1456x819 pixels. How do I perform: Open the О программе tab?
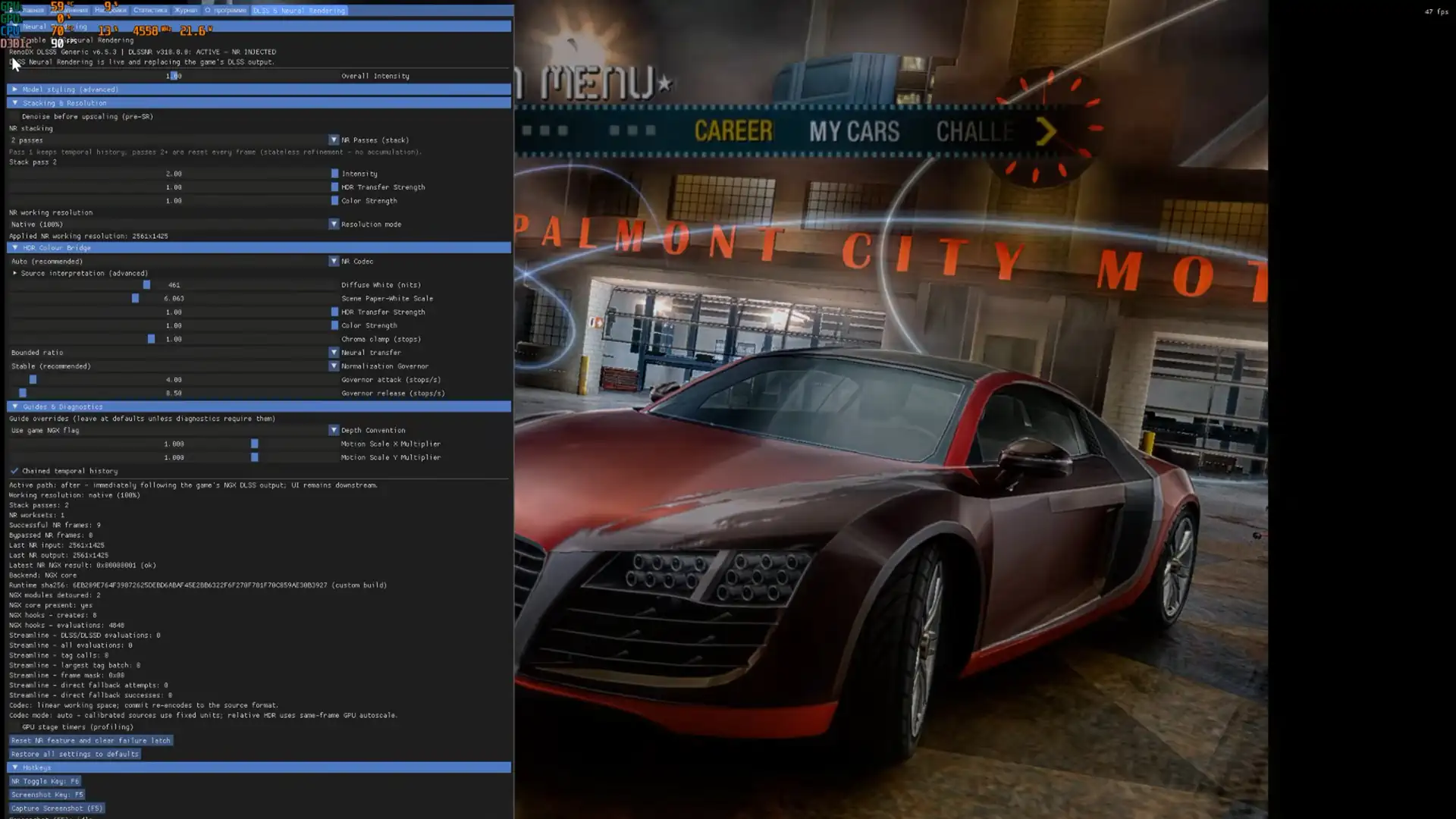(226, 11)
